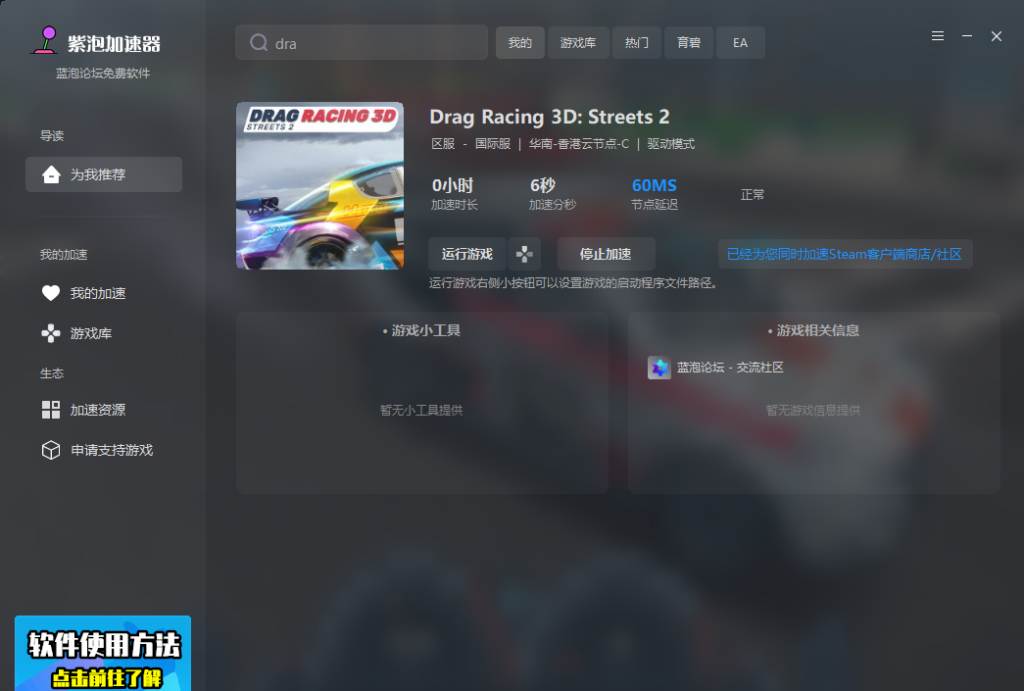Open the 热门 tab
This screenshot has width=1024, height=691.
pyautogui.click(x=637, y=43)
